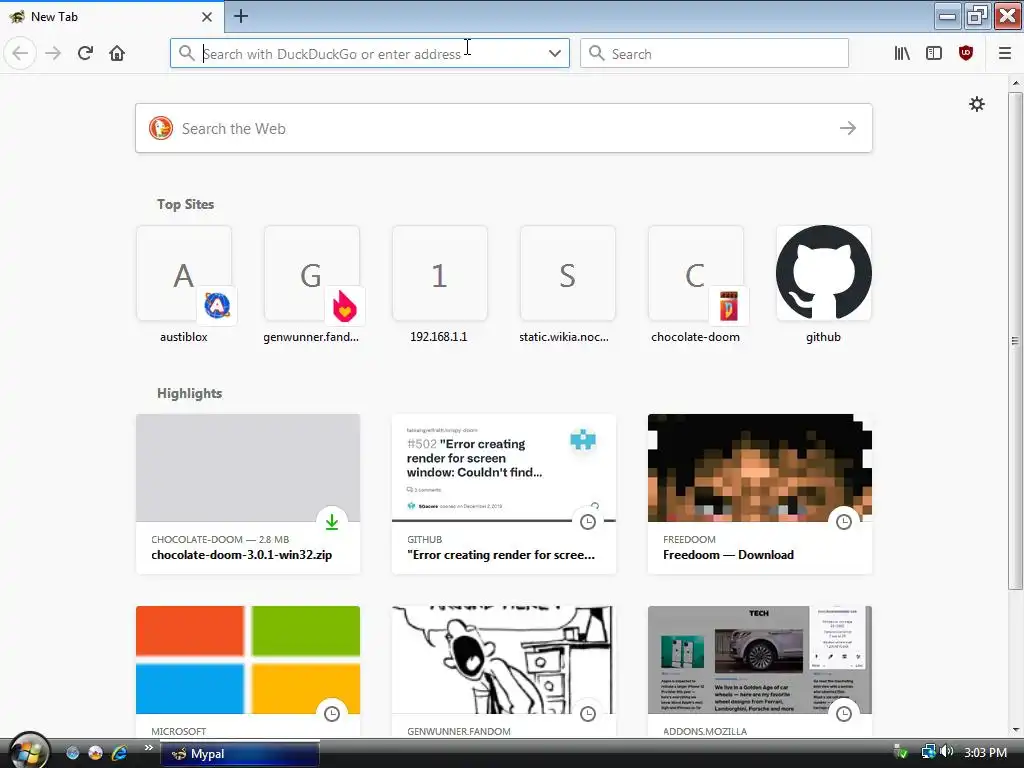Show sidebars with the sidebar icon
The image size is (1024, 768).
tap(934, 53)
